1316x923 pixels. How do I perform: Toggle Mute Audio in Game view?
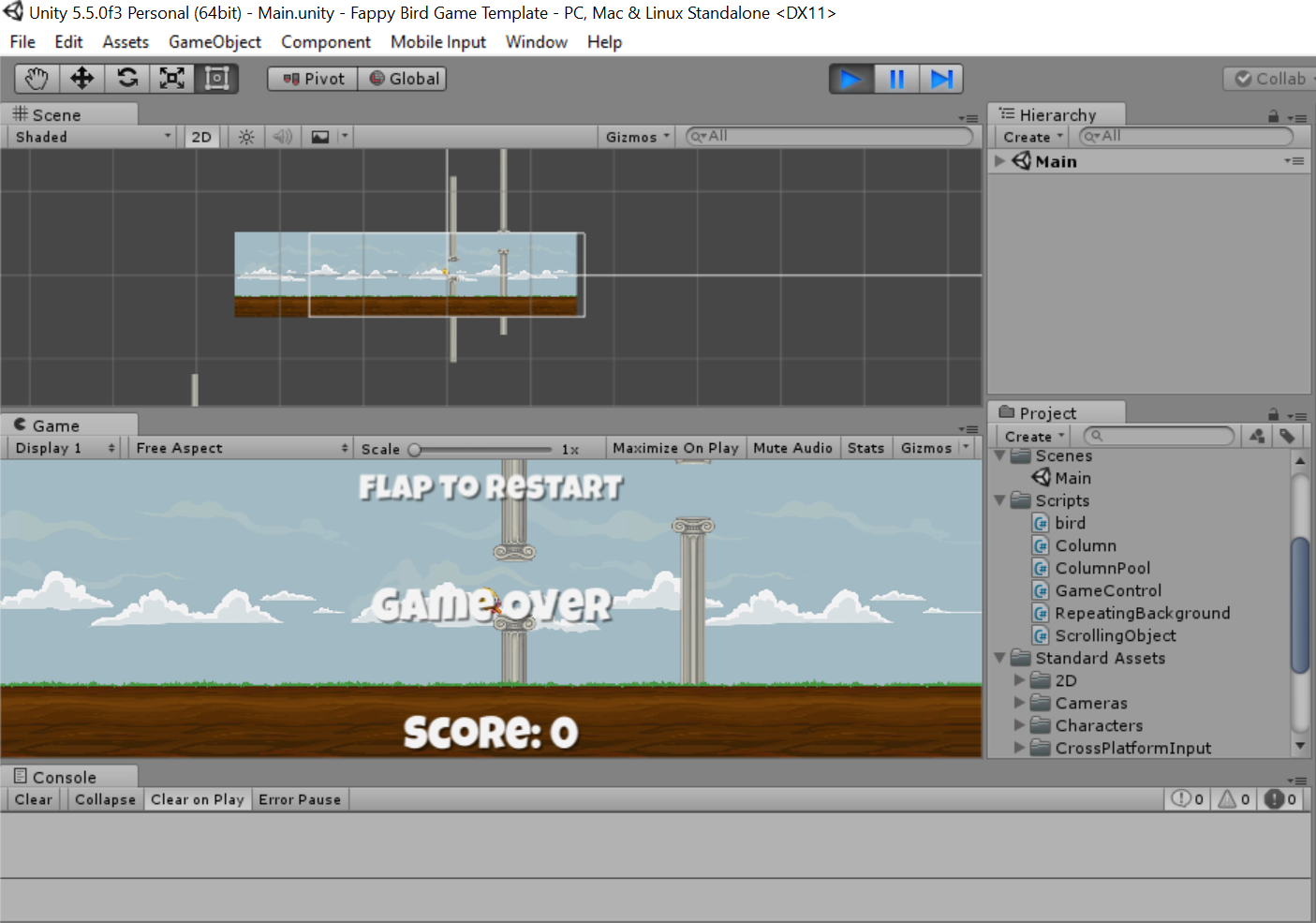click(x=792, y=448)
